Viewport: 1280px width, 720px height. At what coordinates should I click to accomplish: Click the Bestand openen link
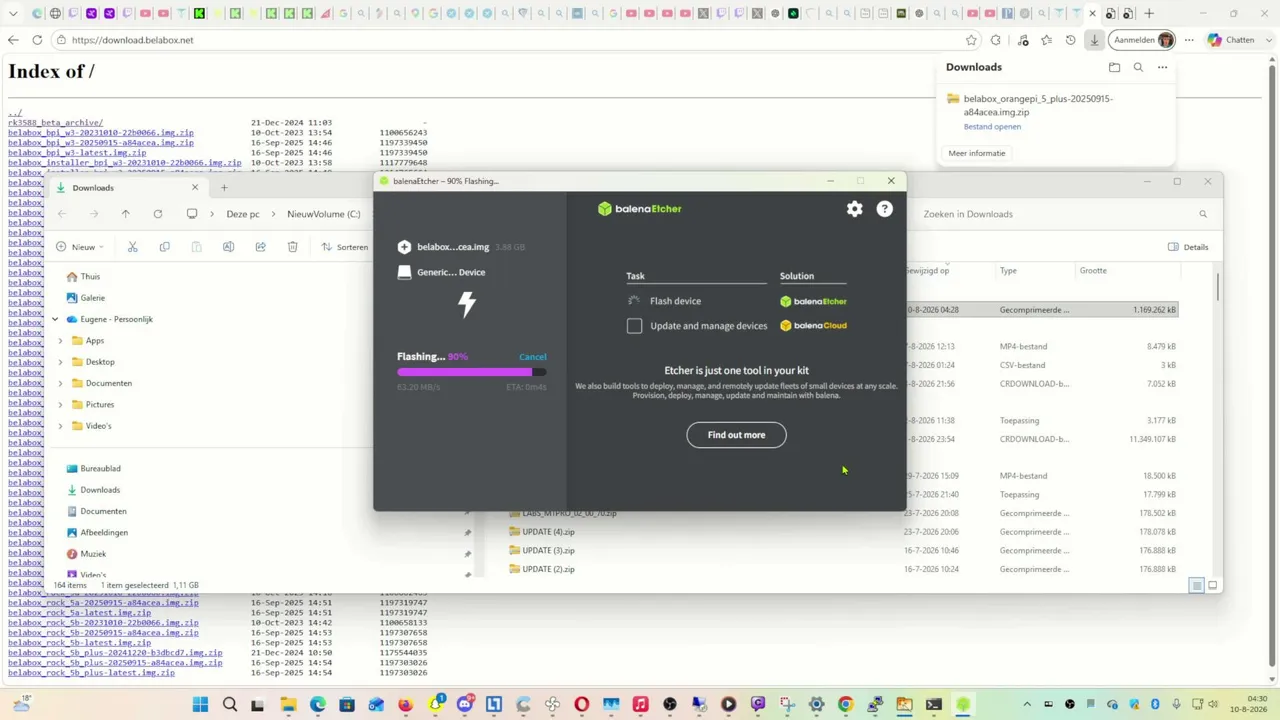(992, 127)
